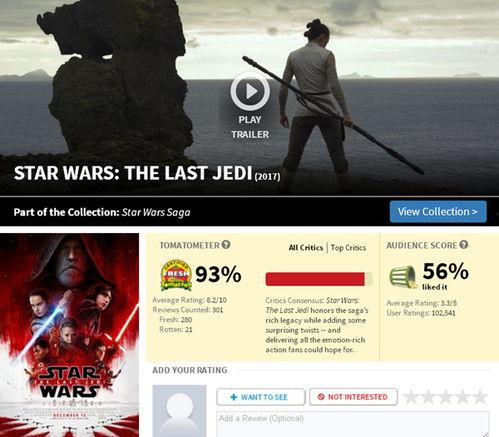Click the Star Wars: The Last Jedi title
This screenshot has width=499, height=437.
click(133, 173)
